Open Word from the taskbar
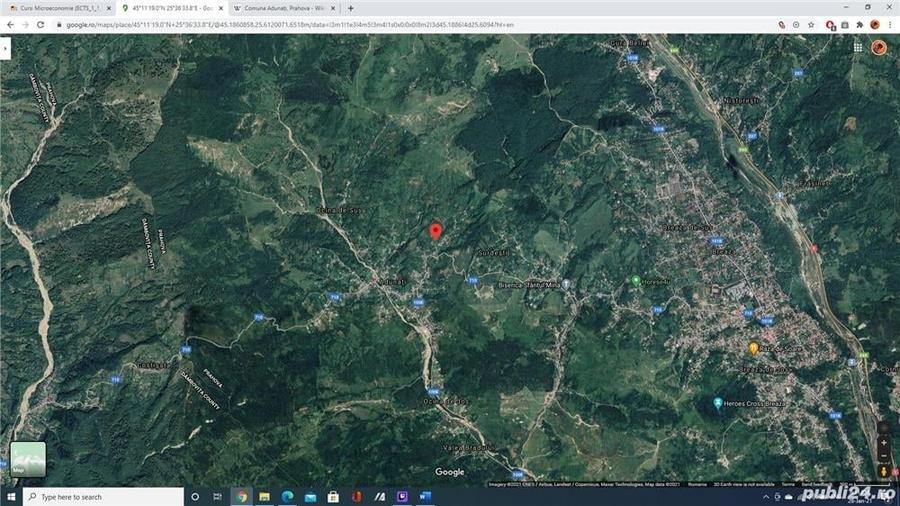This screenshot has width=900, height=506. coord(425,497)
